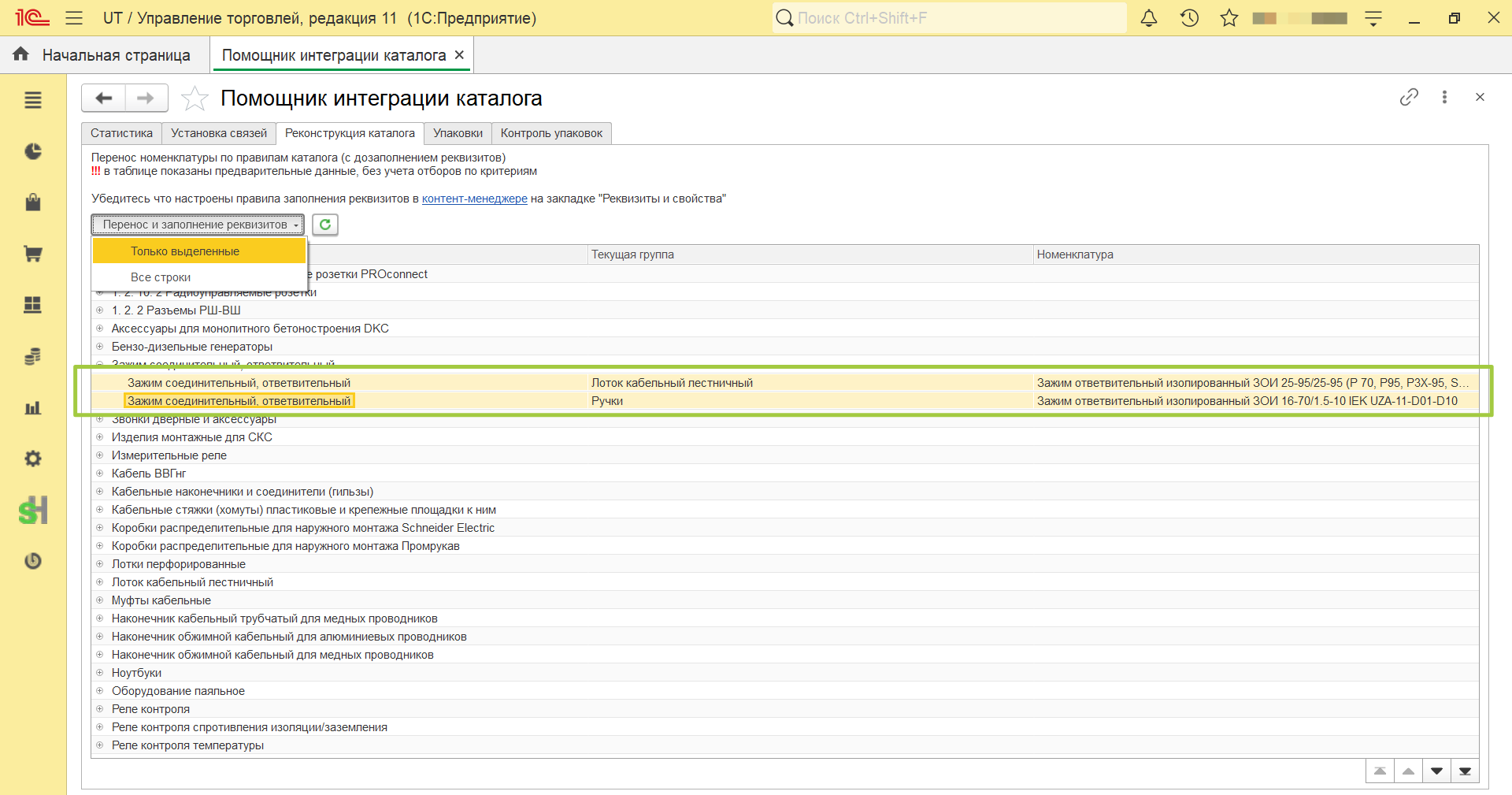Open the settings gear sidebar section
1512x795 pixels.
coord(32,459)
